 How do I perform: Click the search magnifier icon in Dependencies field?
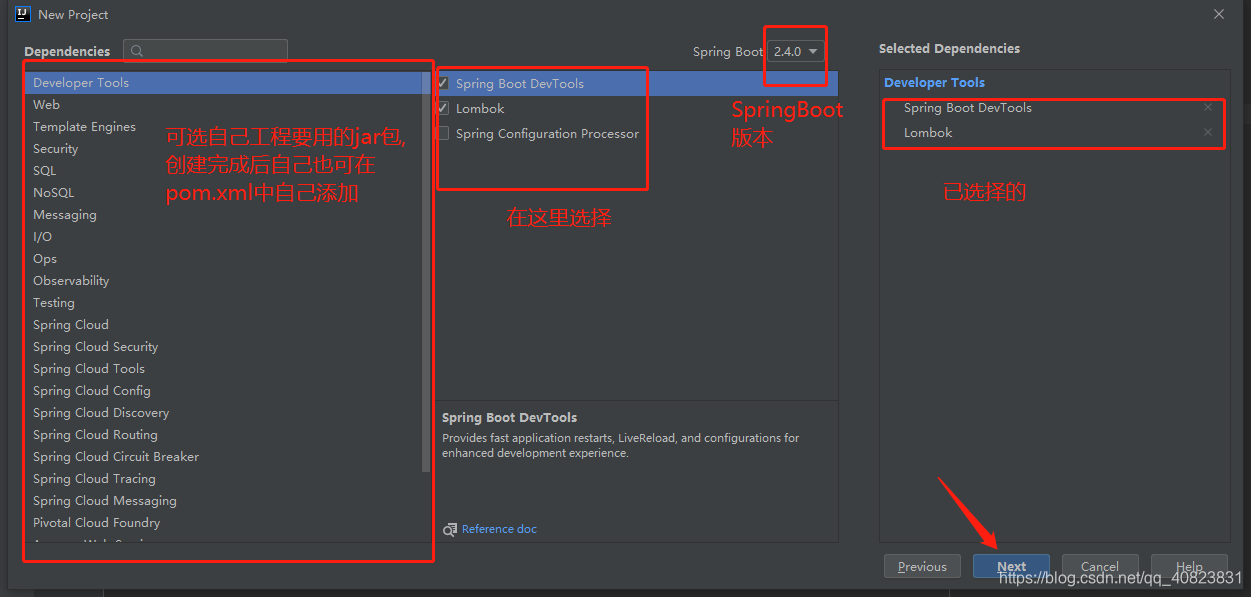click(x=137, y=51)
